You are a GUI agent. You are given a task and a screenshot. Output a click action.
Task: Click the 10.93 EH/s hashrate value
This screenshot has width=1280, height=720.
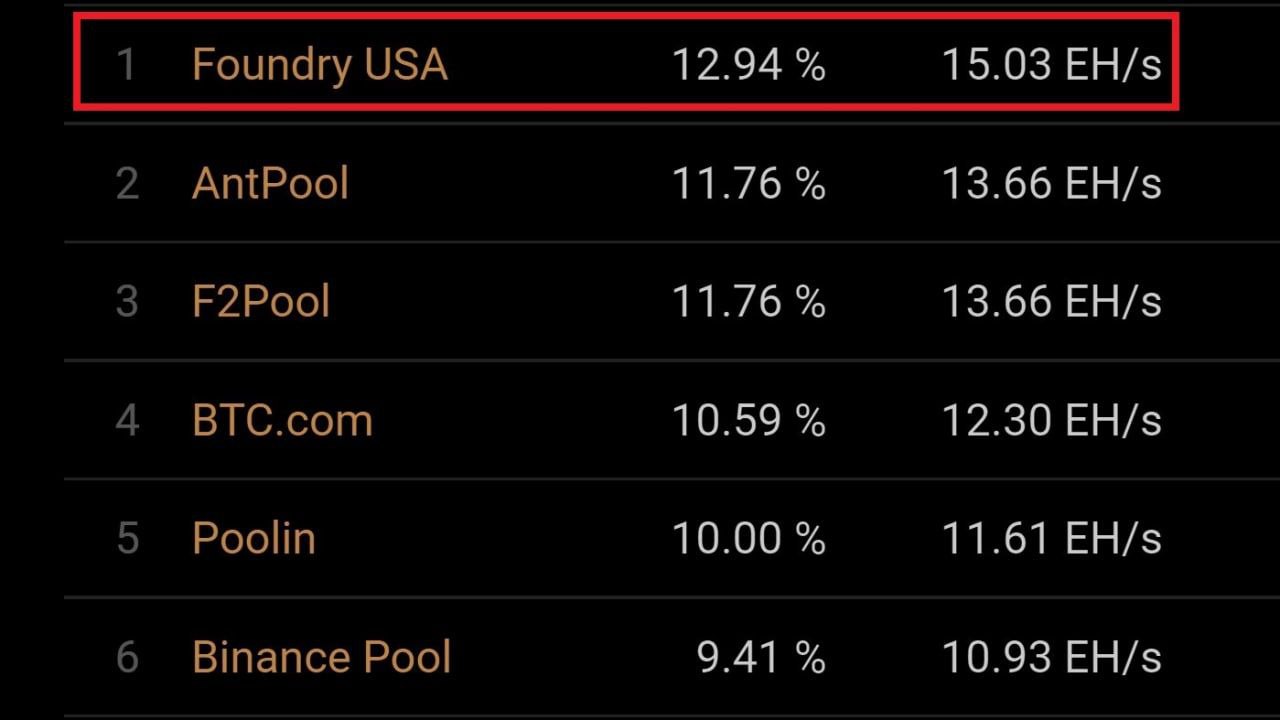coord(1051,657)
